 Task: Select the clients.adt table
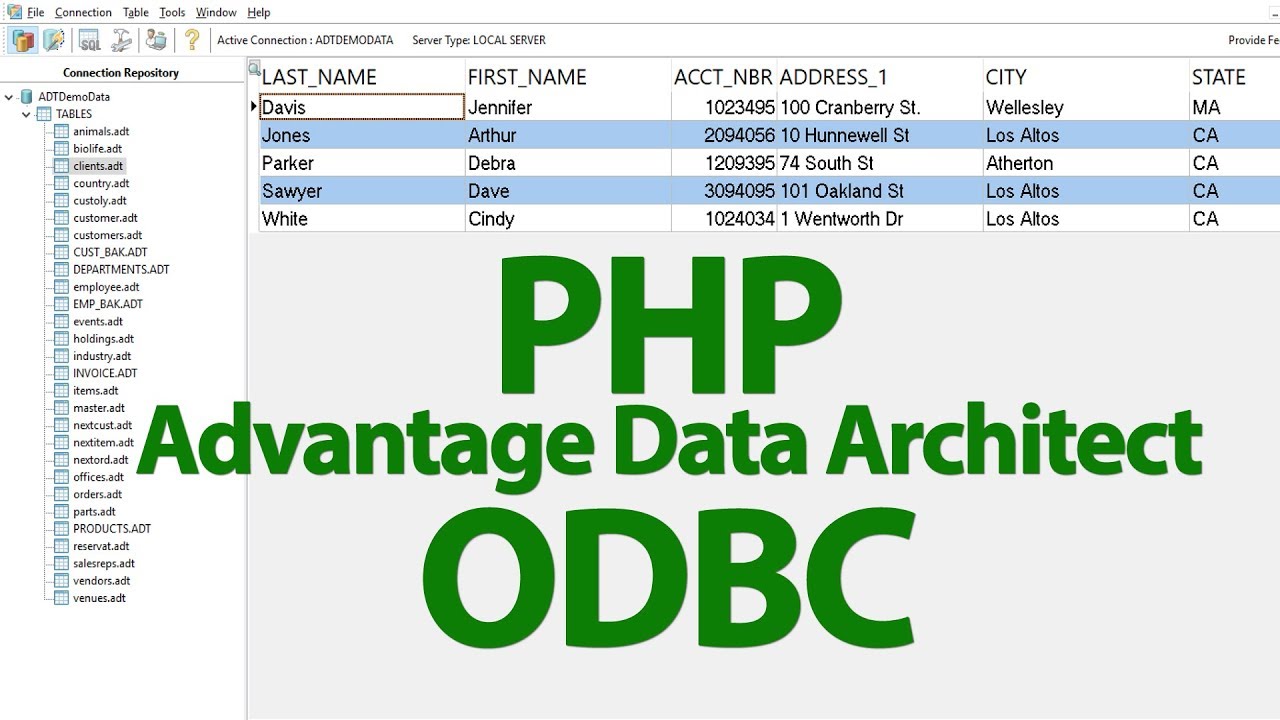[98, 166]
